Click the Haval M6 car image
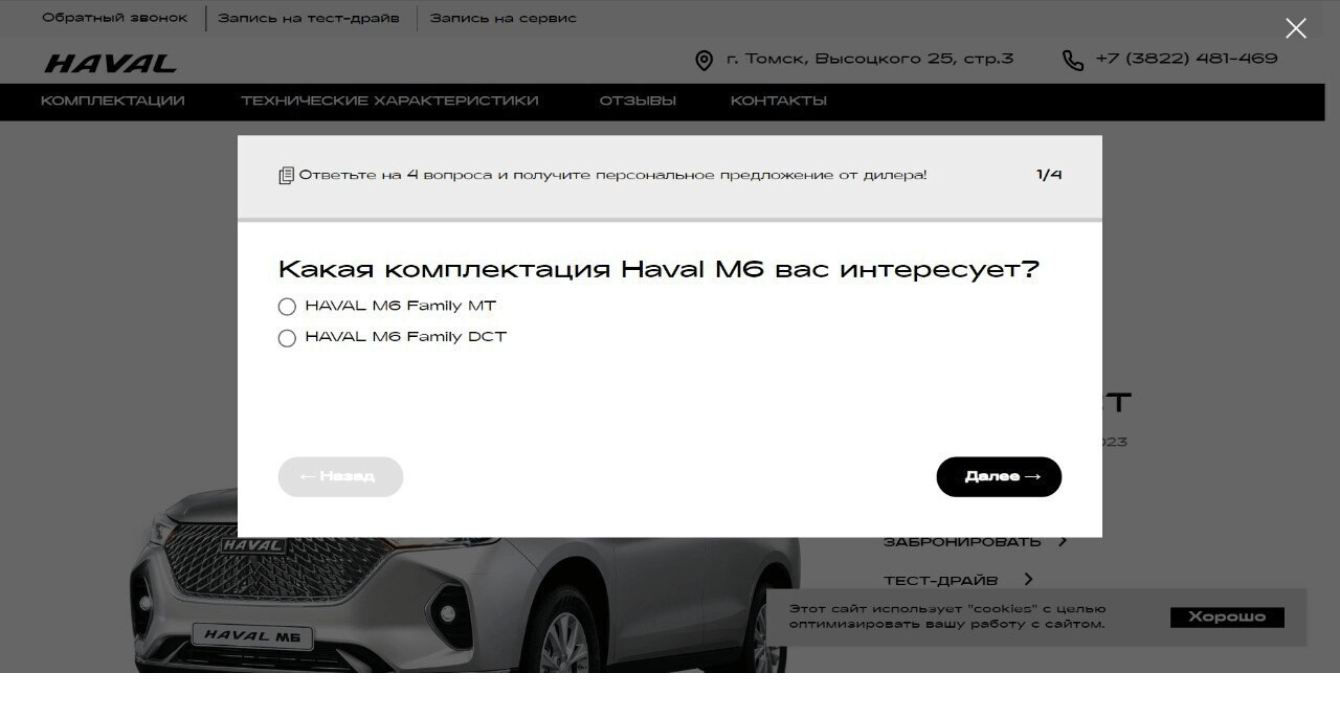The height and width of the screenshot is (720, 1340). (x=465, y=605)
